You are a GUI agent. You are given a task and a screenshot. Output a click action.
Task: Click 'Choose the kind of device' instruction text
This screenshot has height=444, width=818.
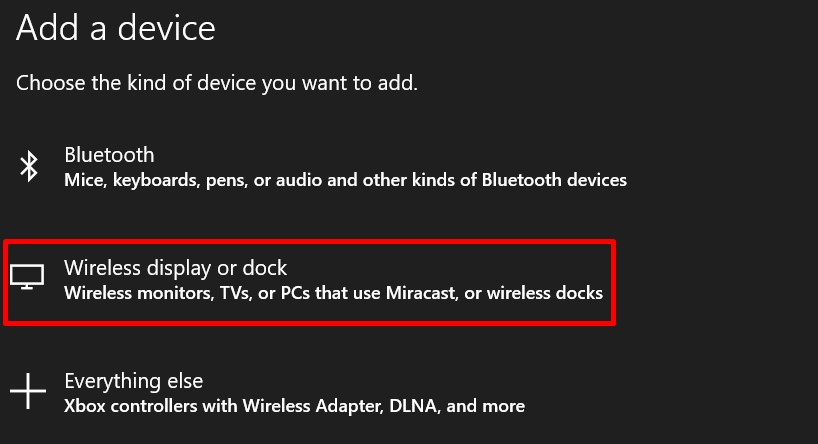pos(216,83)
